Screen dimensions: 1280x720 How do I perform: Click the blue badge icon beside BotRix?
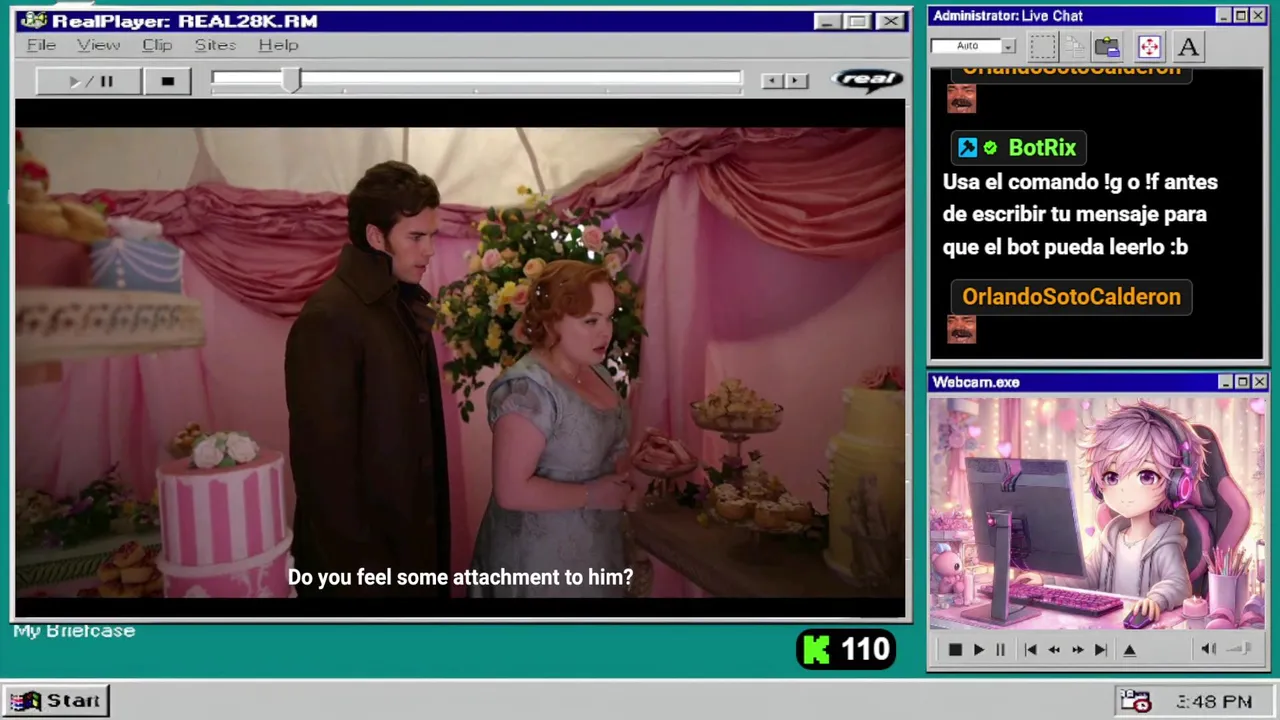[967, 148]
